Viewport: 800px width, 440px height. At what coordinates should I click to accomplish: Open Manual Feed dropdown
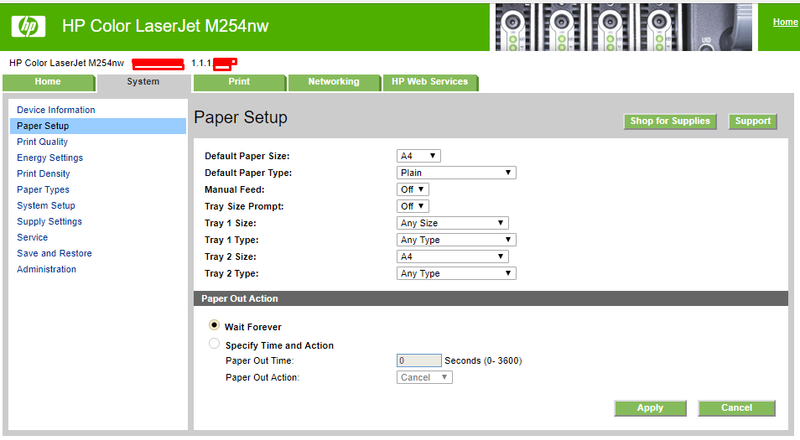(x=412, y=189)
